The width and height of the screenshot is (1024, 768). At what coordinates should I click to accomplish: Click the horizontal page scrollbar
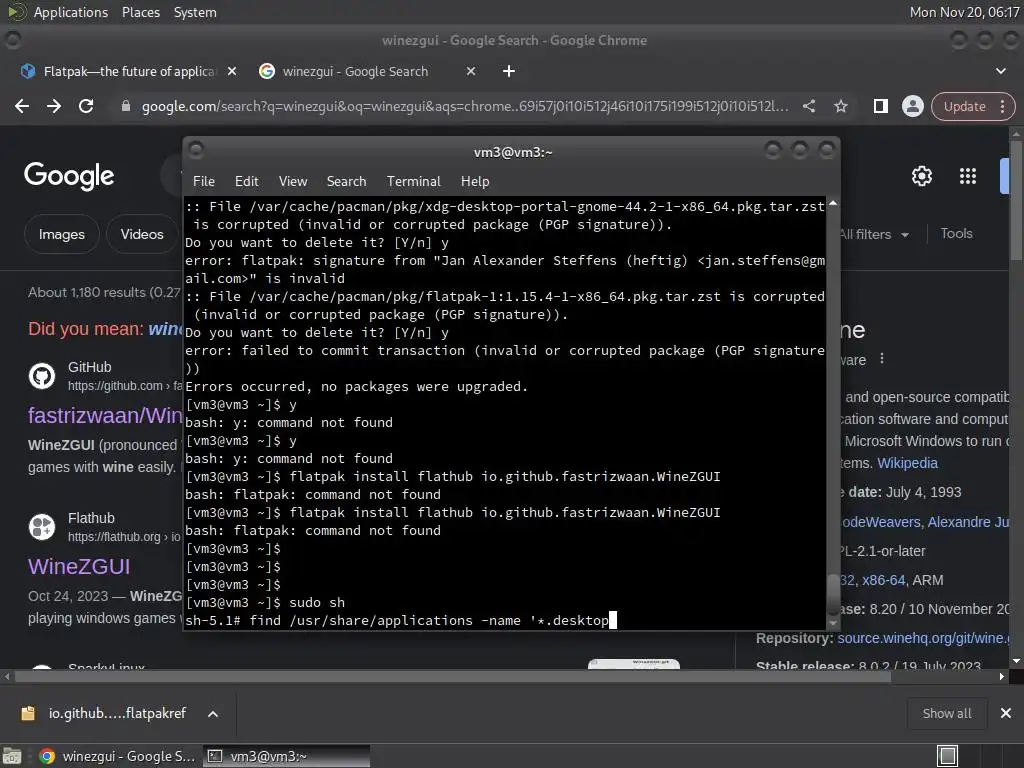pos(453,677)
